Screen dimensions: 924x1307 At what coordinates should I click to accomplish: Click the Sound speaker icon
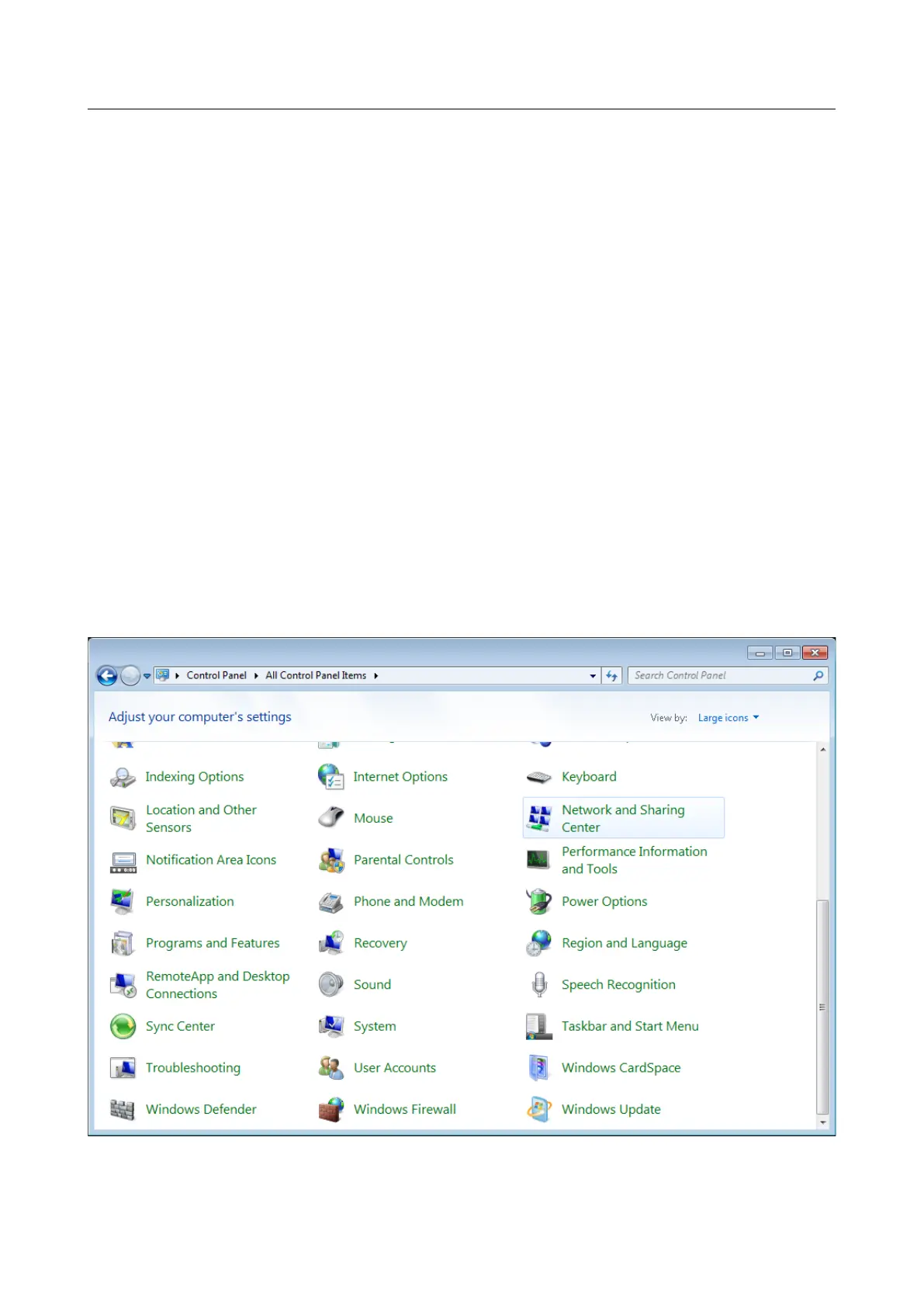pos(331,985)
